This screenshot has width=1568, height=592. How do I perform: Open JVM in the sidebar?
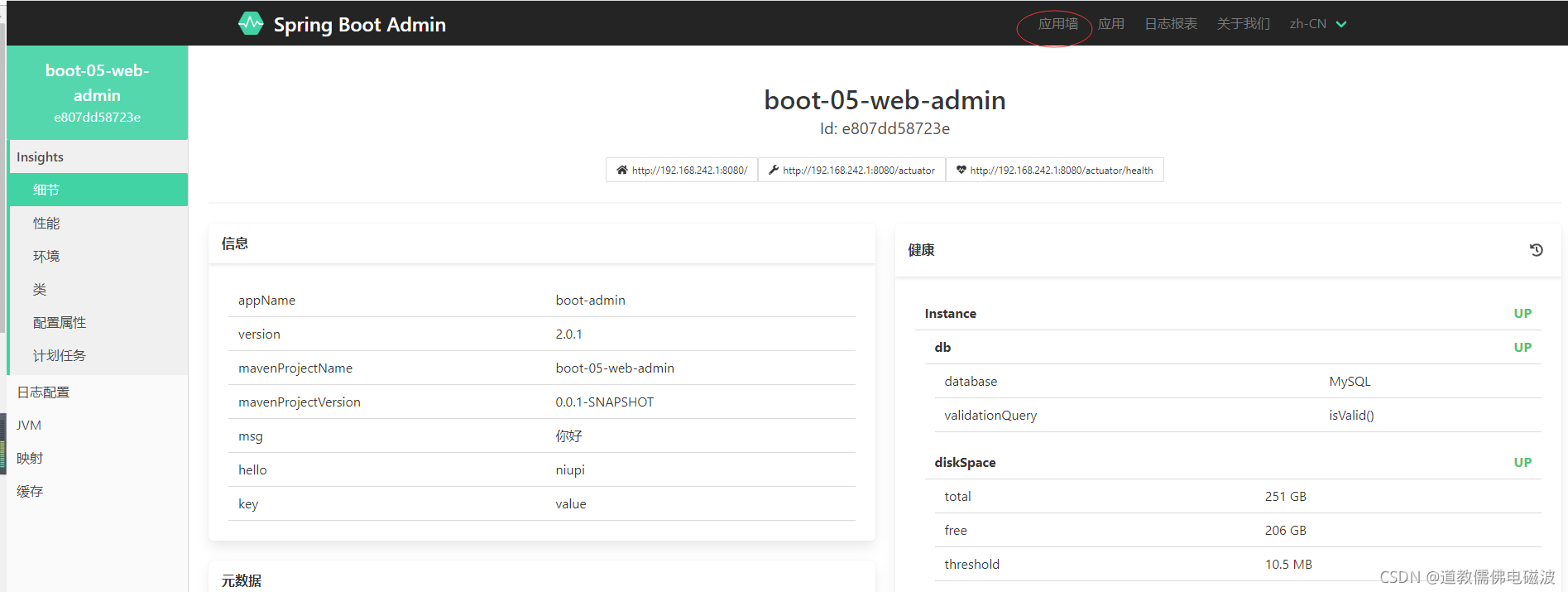[98, 425]
